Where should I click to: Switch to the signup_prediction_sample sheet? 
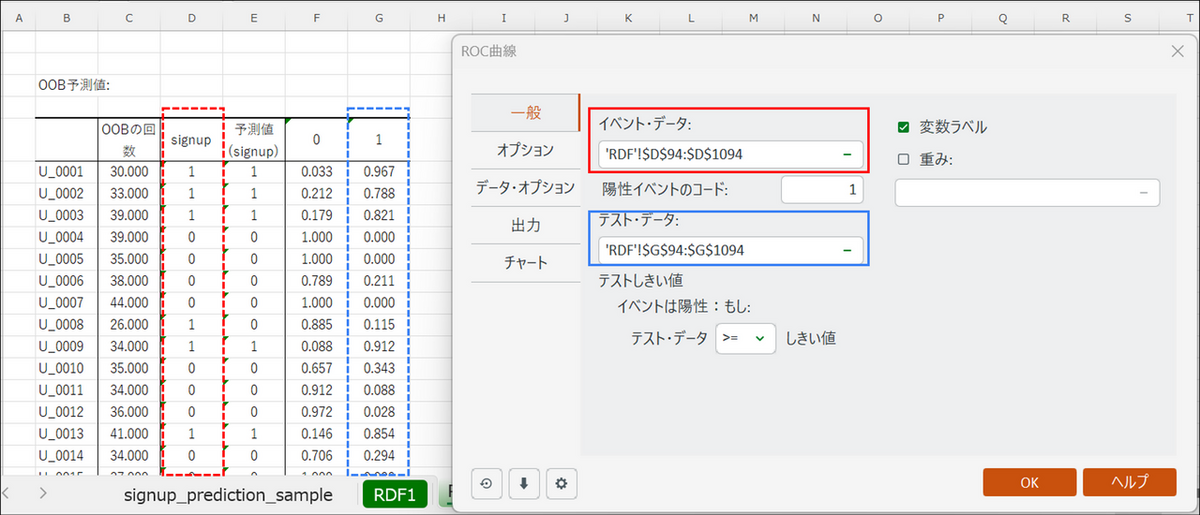pyautogui.click(x=228, y=494)
